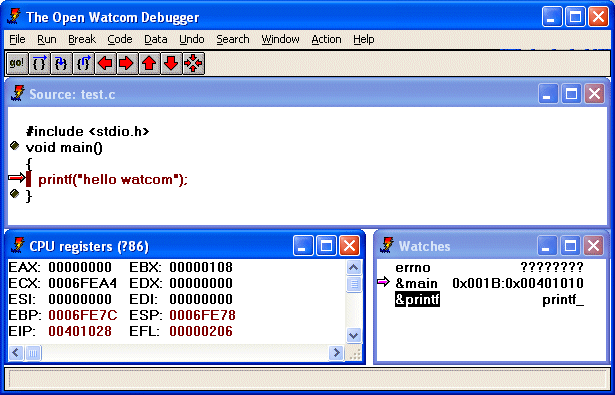Click the go! run toolbar button
The width and height of the screenshot is (615, 395).
click(x=17, y=63)
